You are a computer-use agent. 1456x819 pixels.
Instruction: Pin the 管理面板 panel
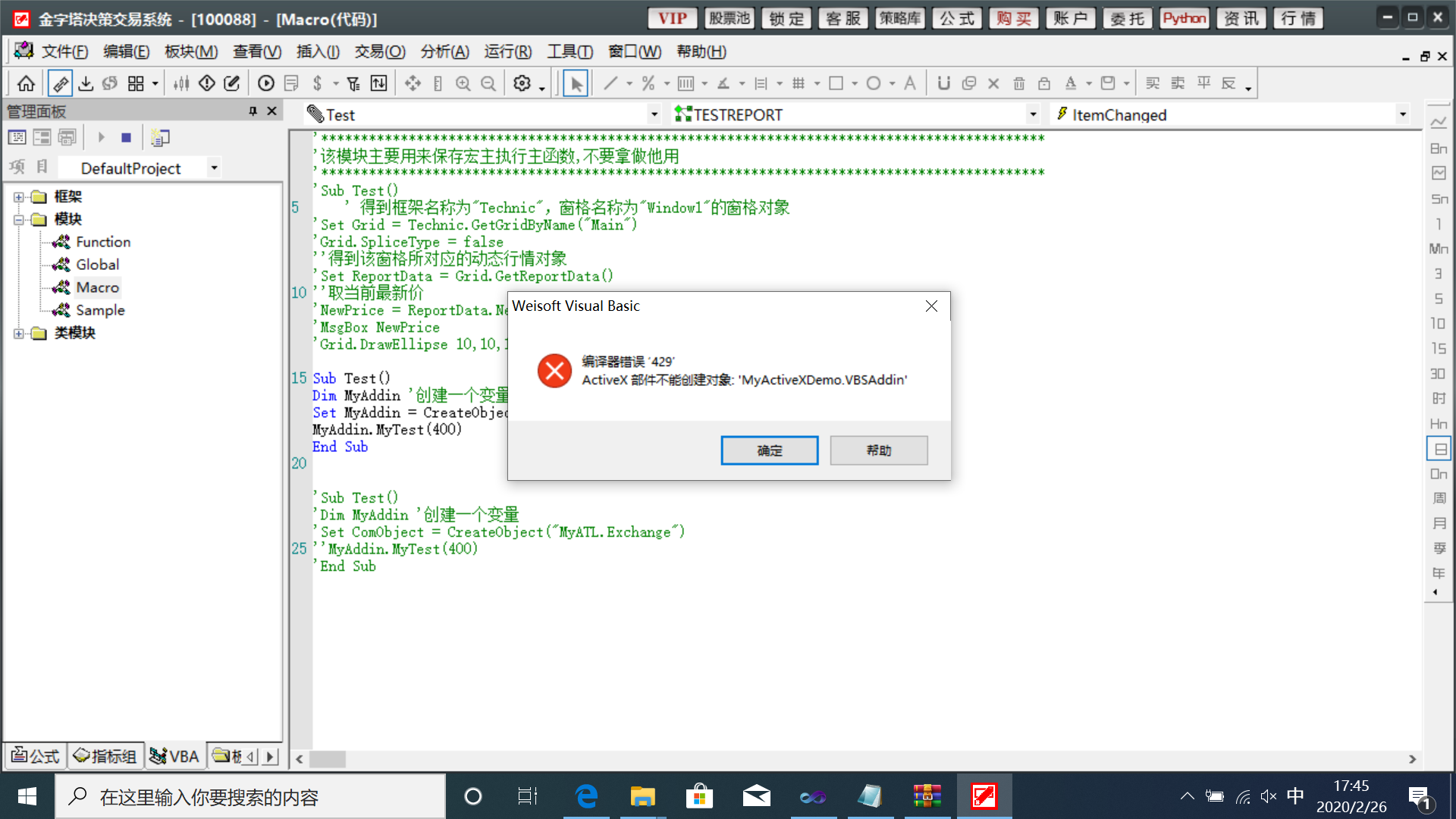[253, 111]
